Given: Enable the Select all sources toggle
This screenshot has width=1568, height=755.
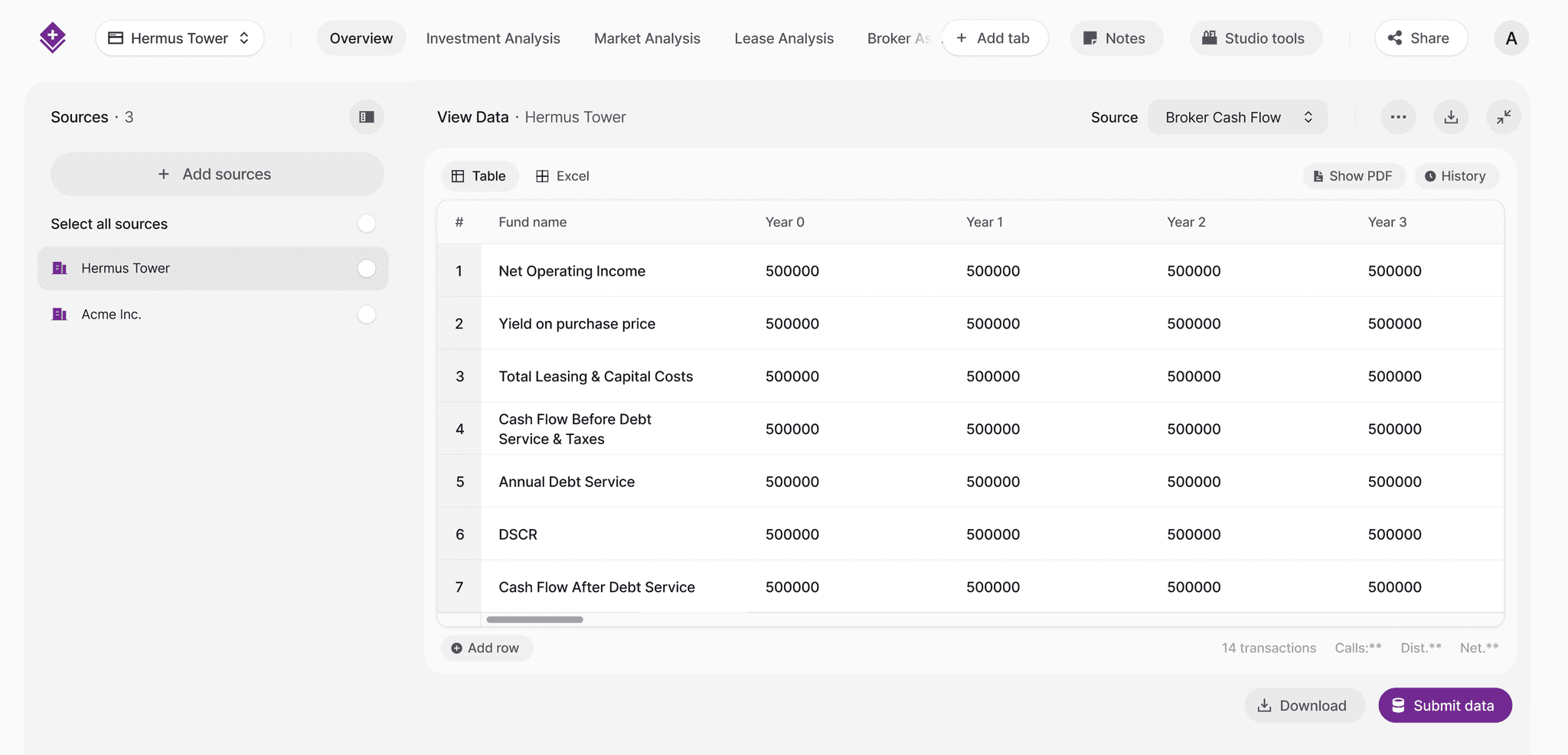Looking at the screenshot, I should pos(367,223).
